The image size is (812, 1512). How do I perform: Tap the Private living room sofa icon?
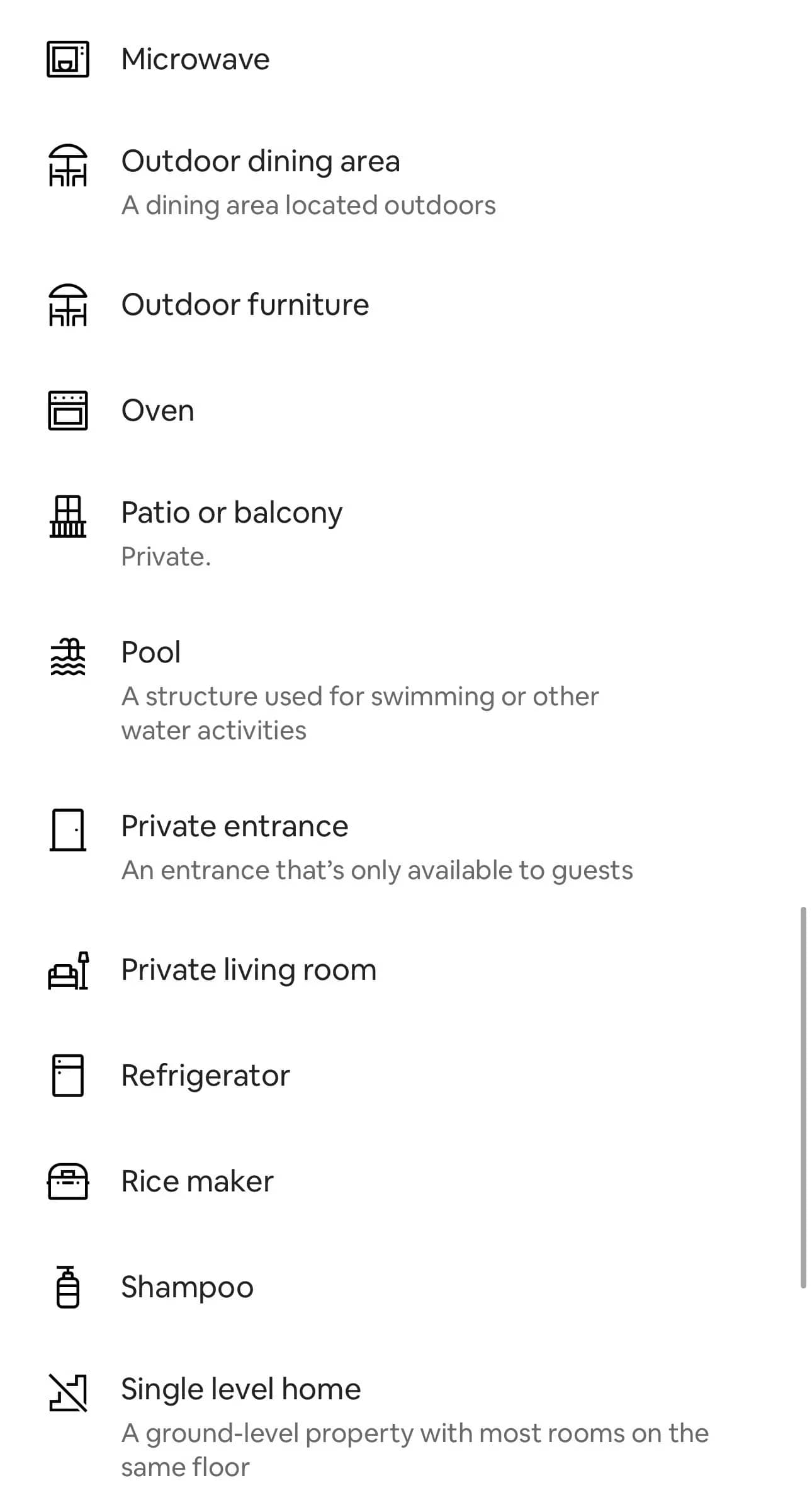(68, 970)
